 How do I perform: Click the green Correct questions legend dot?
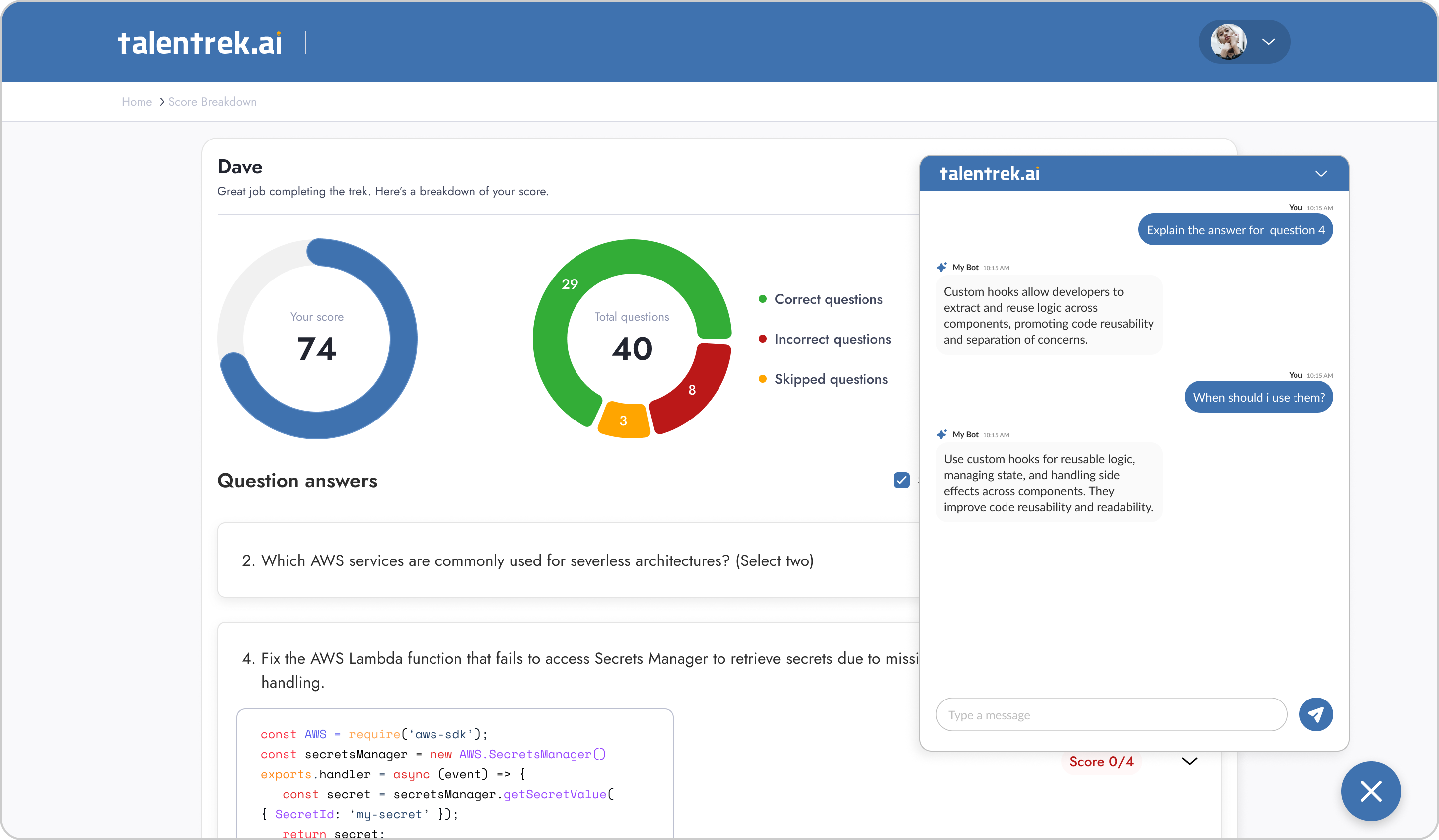pyautogui.click(x=762, y=299)
